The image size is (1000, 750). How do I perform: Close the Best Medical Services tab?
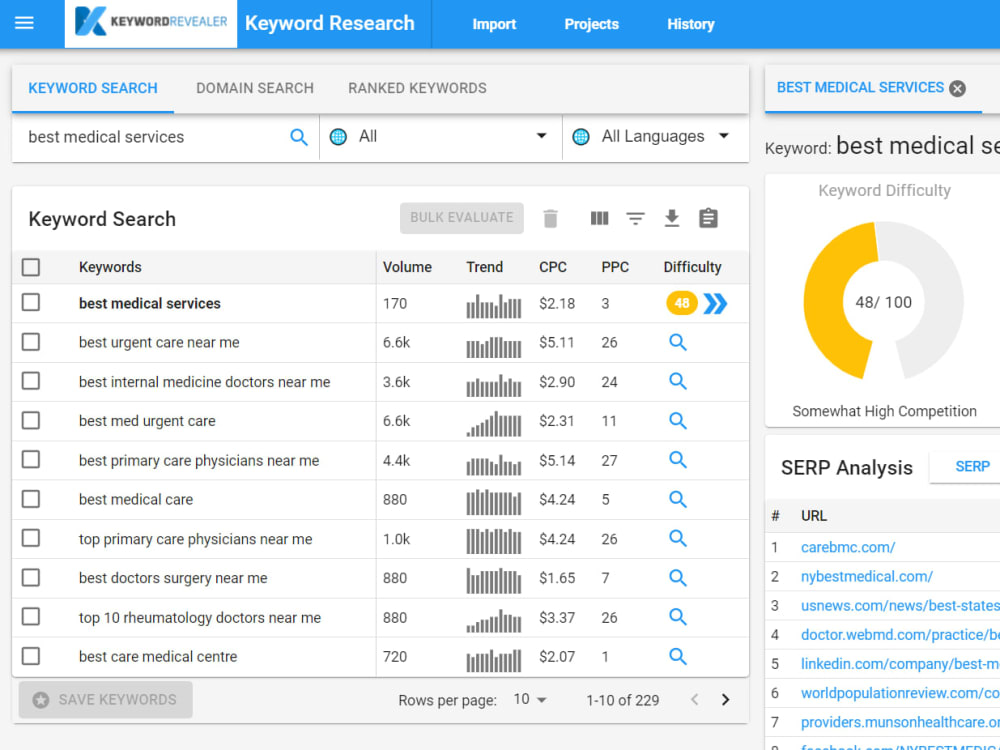957,89
